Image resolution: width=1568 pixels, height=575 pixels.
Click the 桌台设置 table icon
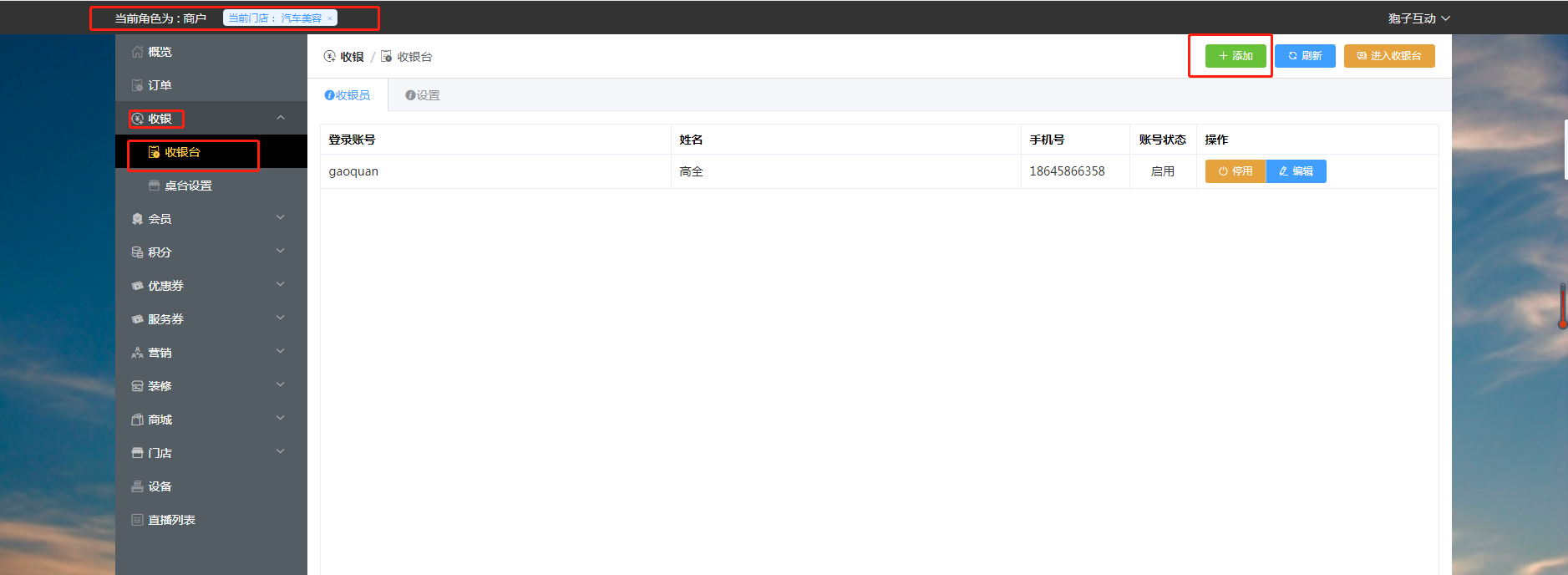pyautogui.click(x=154, y=186)
